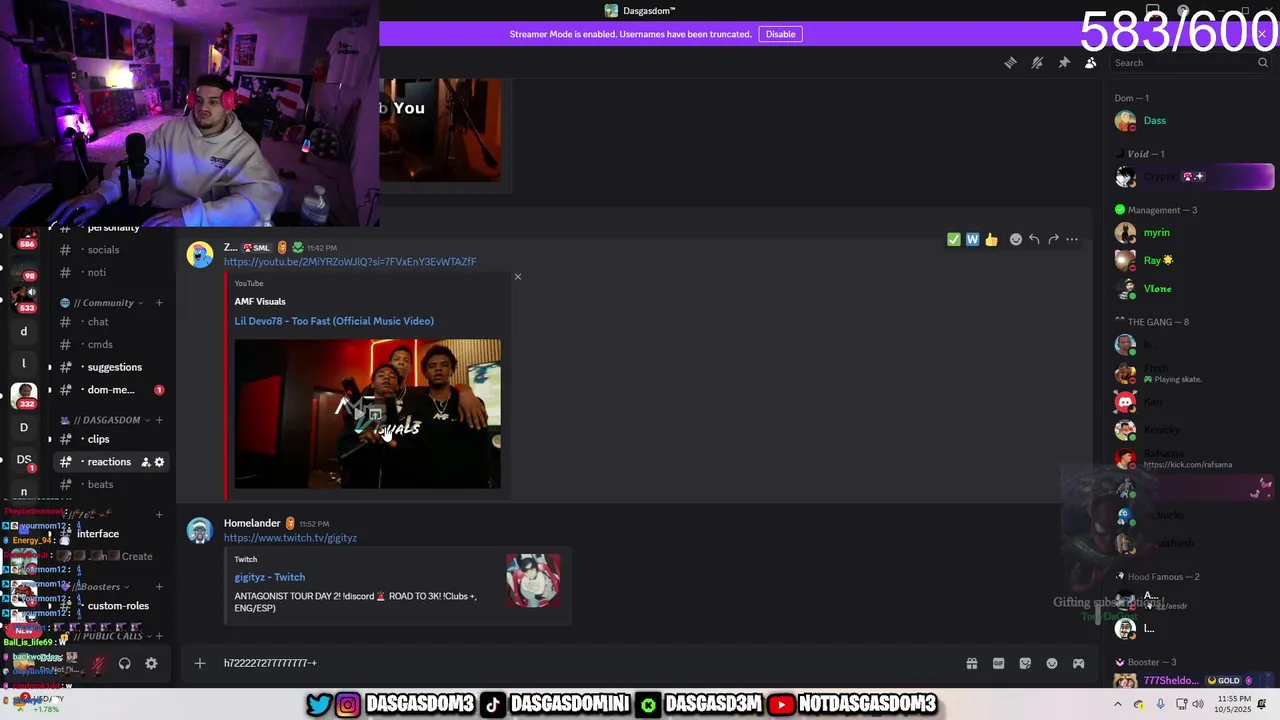
Task: Click Homelander username
Action: [252, 523]
